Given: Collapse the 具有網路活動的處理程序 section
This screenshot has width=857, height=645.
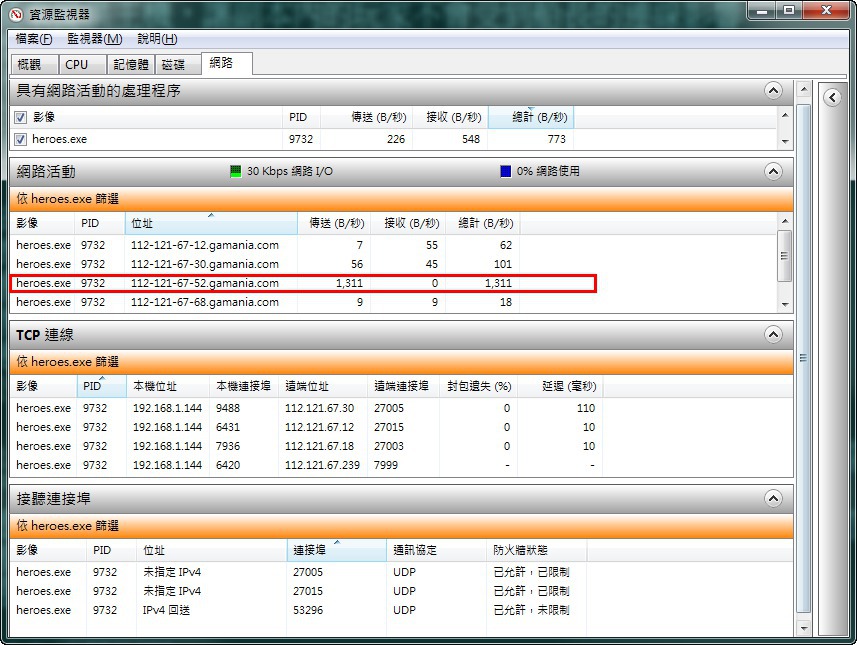Looking at the screenshot, I should pyautogui.click(x=773, y=90).
